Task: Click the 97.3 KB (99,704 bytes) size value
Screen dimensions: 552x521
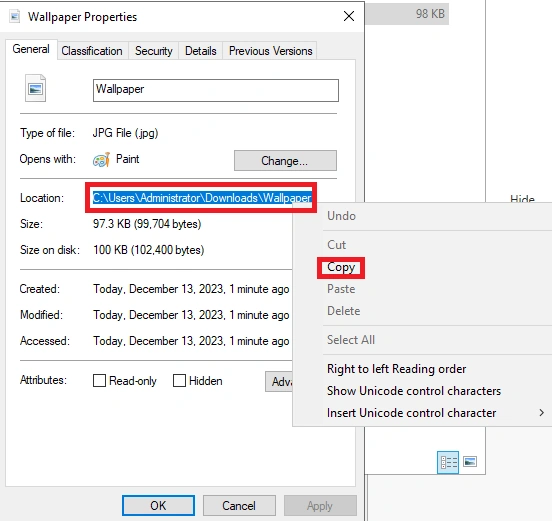Action: pyautogui.click(x=147, y=224)
